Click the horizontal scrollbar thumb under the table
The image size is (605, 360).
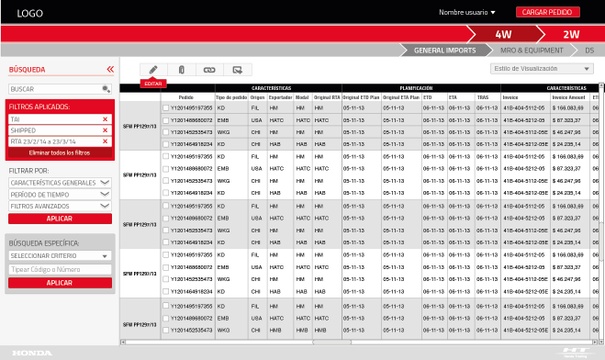point(332,342)
